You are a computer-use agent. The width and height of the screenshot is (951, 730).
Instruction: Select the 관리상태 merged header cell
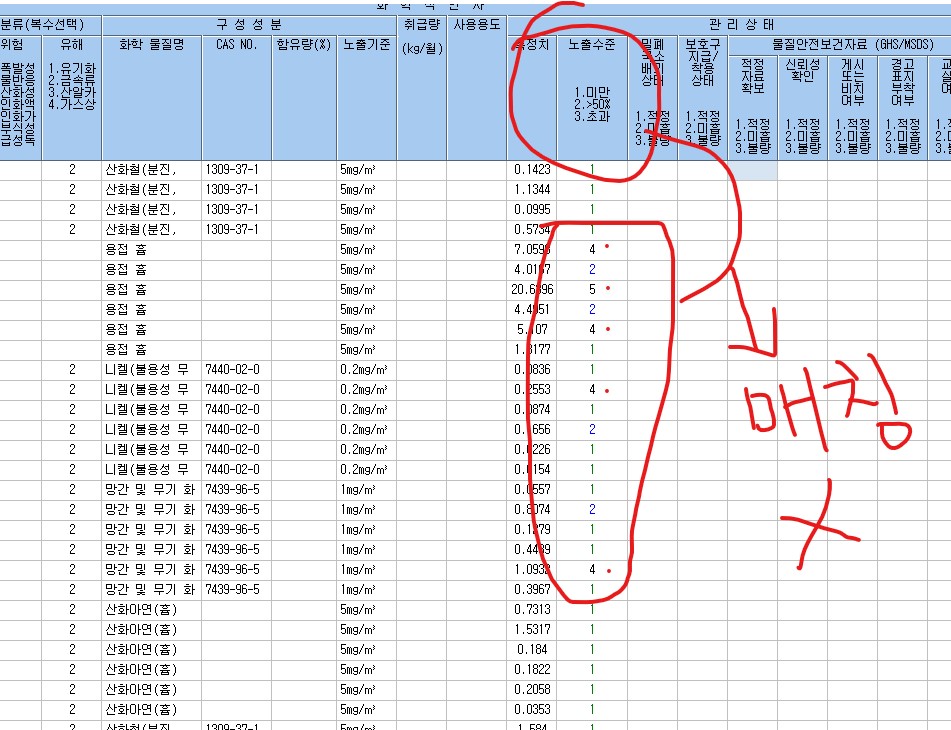click(x=741, y=25)
